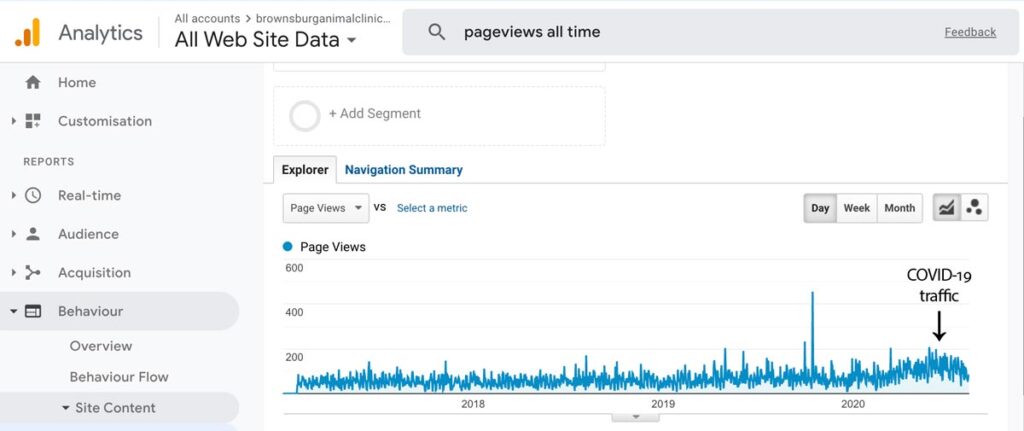Collapse the Site Content section
1024x431 pixels.
(65, 408)
